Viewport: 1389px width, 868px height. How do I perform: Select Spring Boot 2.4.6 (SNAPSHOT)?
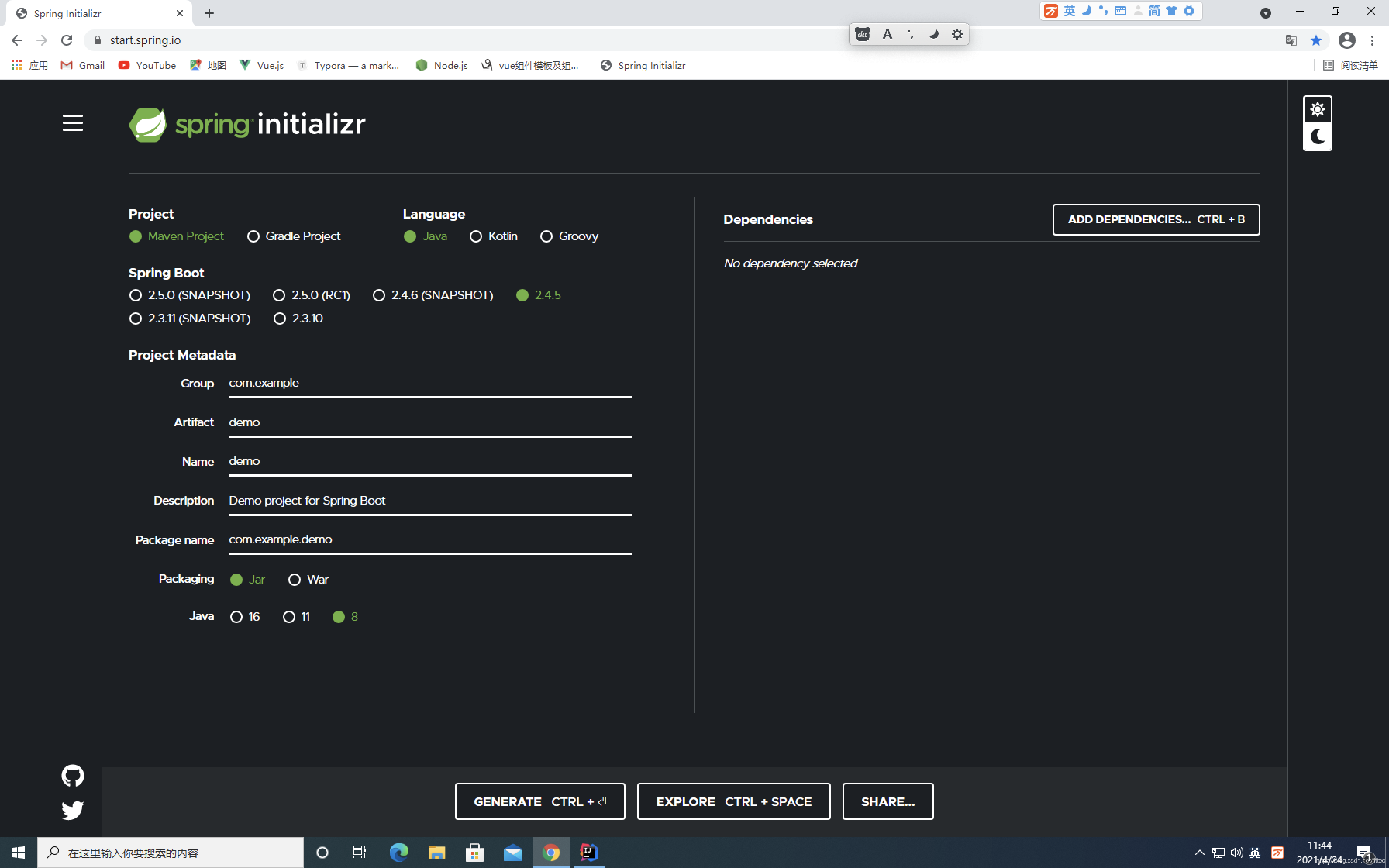point(433,295)
